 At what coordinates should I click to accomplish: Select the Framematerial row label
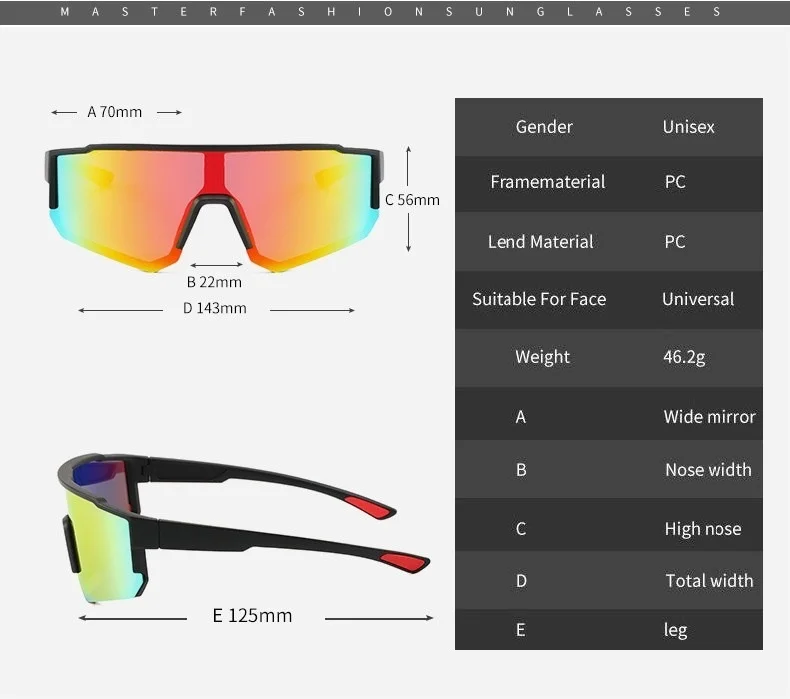tap(548, 182)
